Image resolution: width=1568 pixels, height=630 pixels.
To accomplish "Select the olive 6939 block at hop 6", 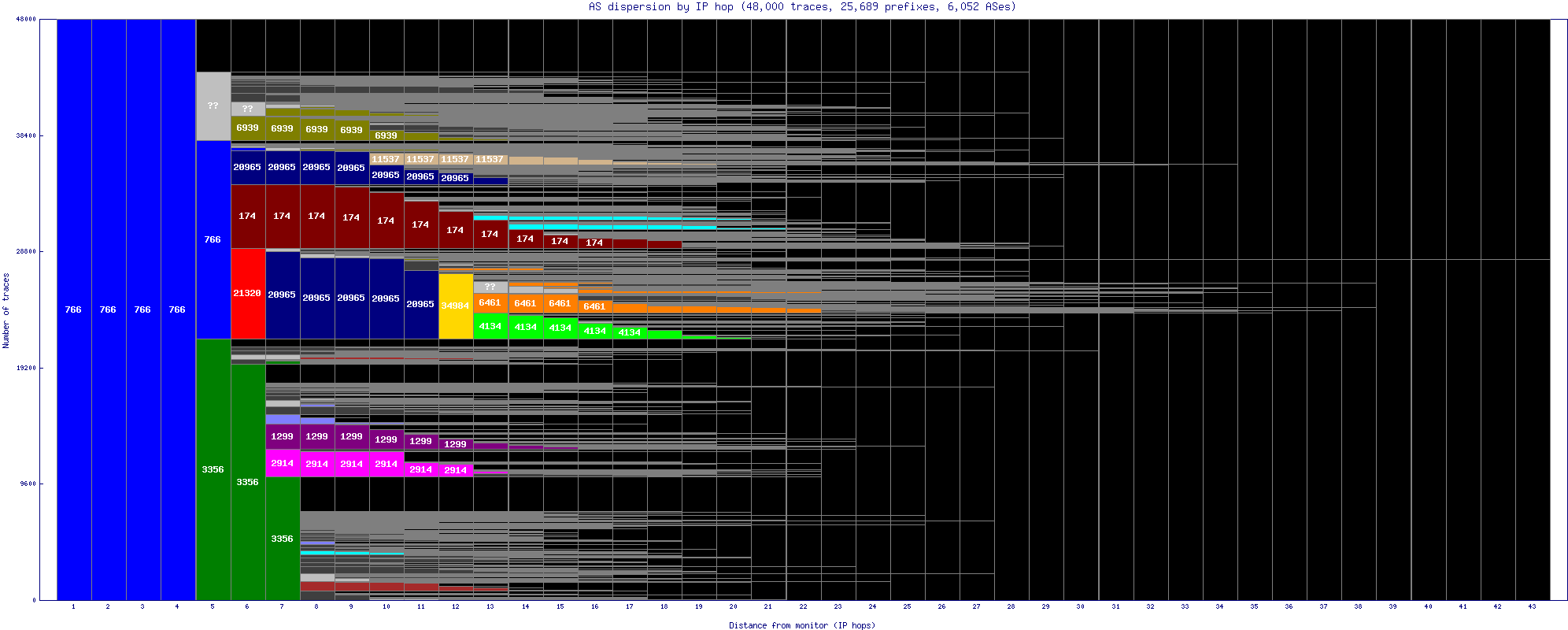I will tap(248, 128).
